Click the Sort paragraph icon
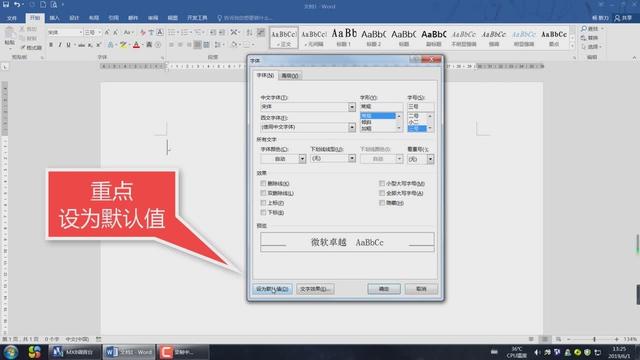Image resolution: width=640 pixels, height=360 pixels. (x=249, y=32)
